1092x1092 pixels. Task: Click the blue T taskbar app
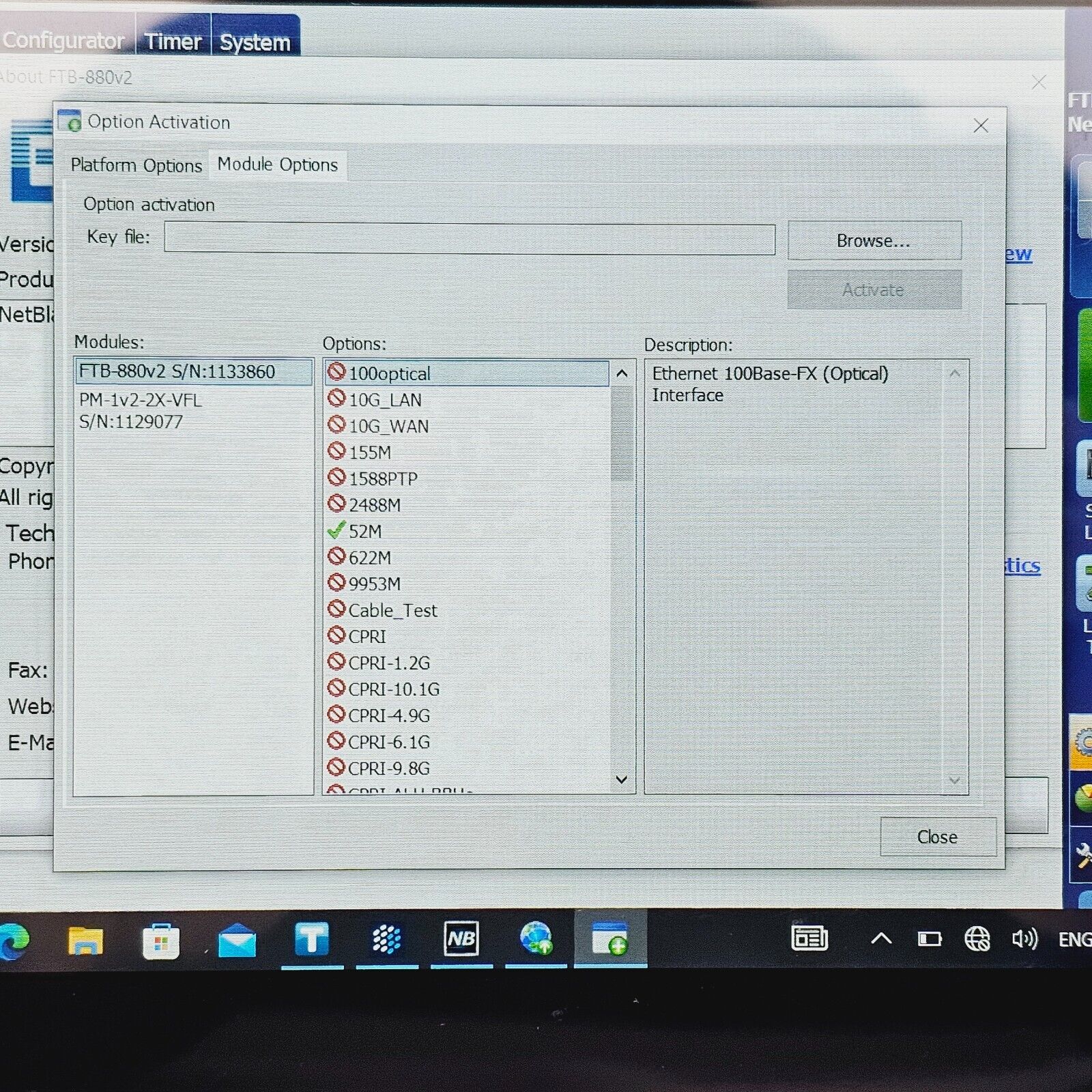point(312,940)
